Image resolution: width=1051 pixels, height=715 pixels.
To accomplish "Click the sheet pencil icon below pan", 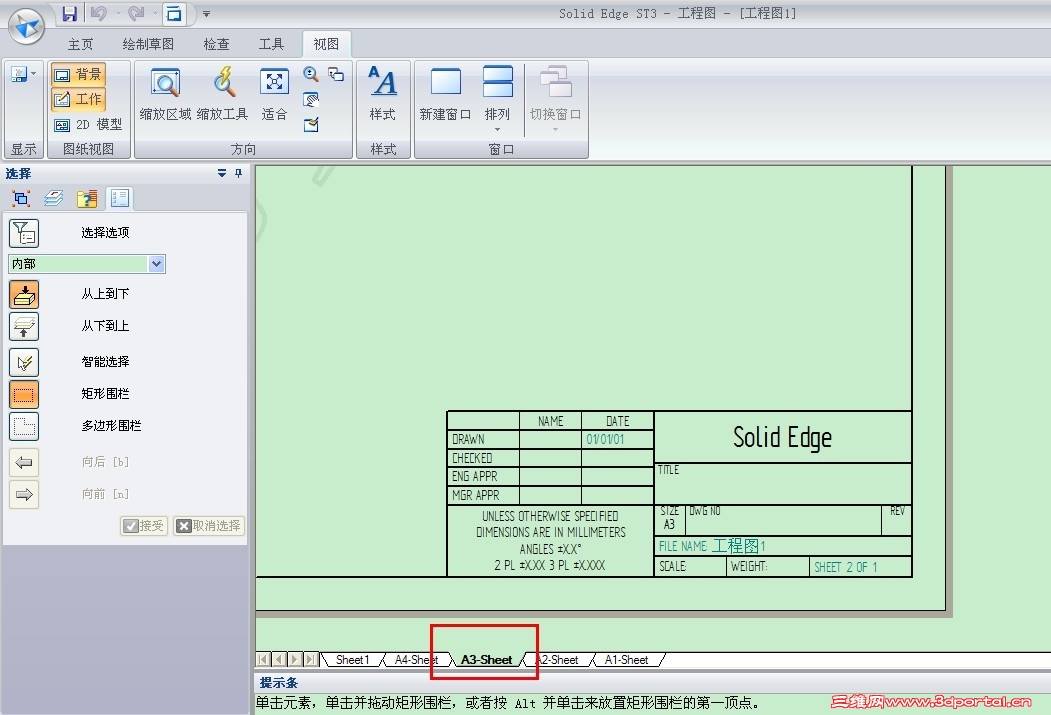I will point(310,125).
